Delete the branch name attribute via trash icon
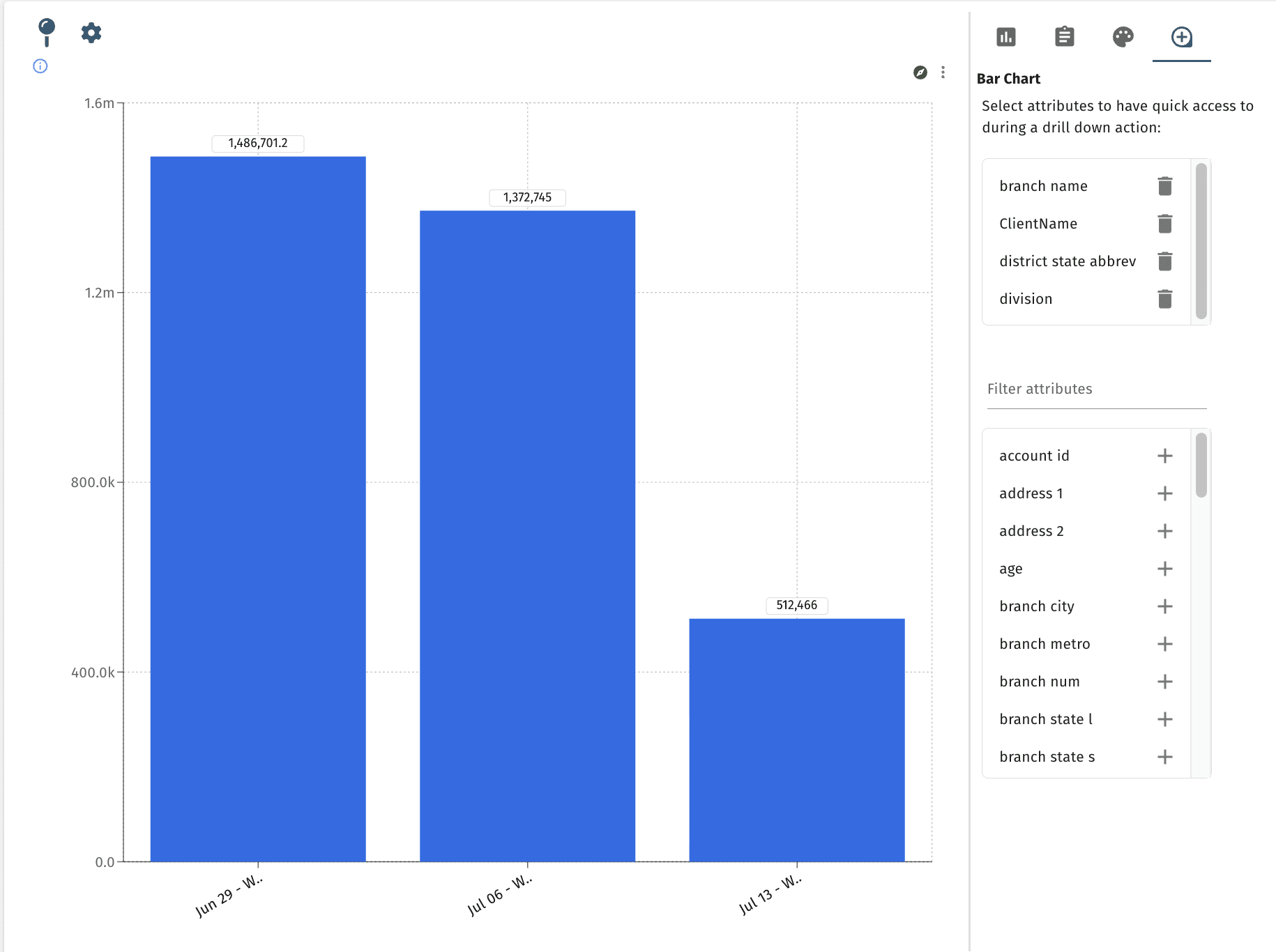 (1164, 186)
